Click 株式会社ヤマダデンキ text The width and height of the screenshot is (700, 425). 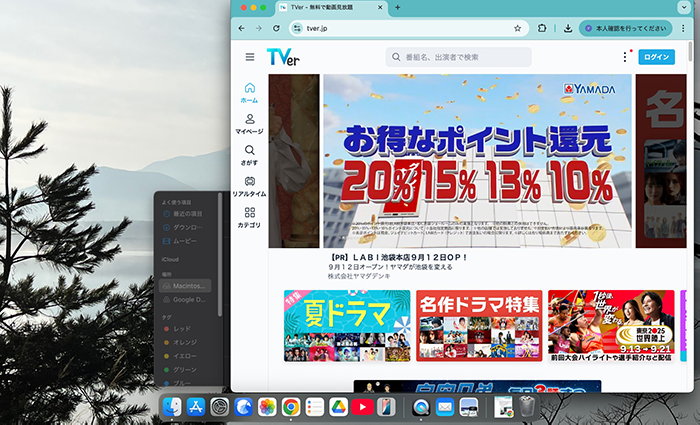click(359, 276)
